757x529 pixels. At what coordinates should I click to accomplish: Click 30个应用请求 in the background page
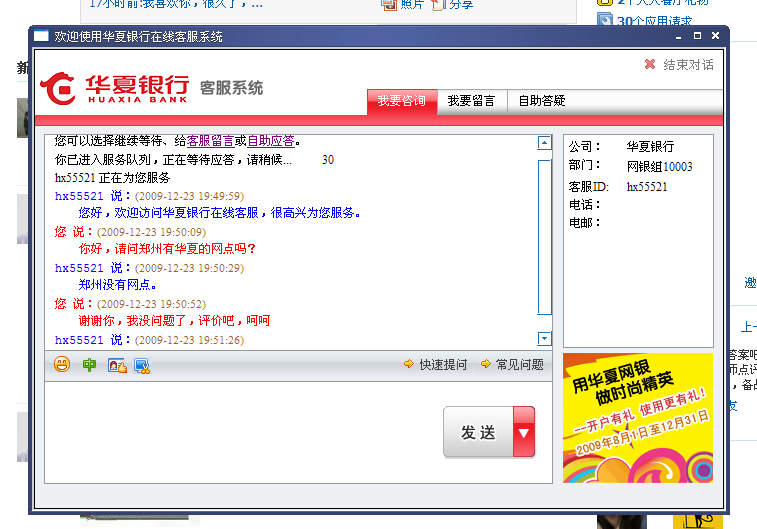pyautogui.click(x=654, y=21)
